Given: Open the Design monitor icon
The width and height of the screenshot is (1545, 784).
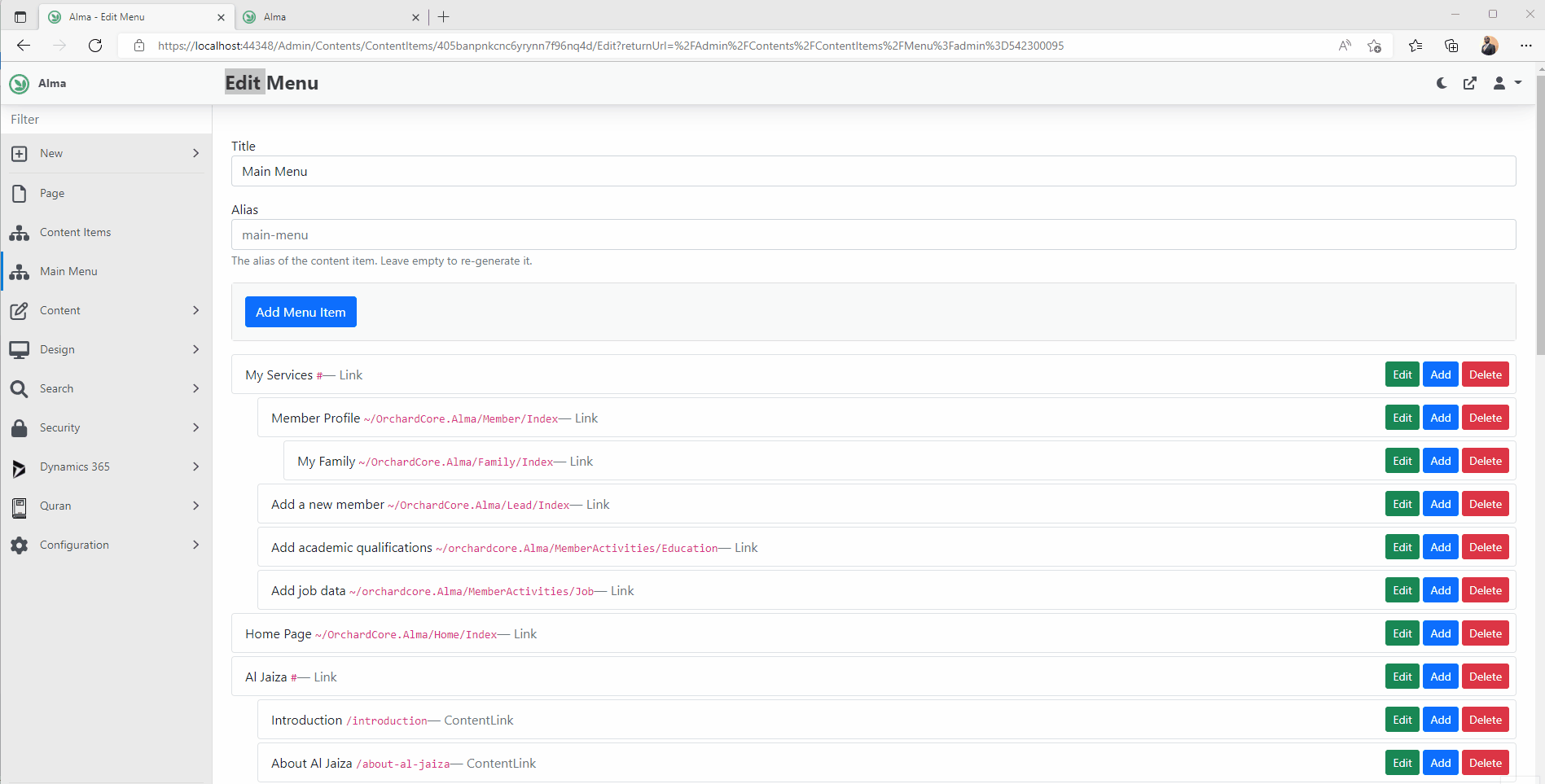Looking at the screenshot, I should (x=20, y=349).
